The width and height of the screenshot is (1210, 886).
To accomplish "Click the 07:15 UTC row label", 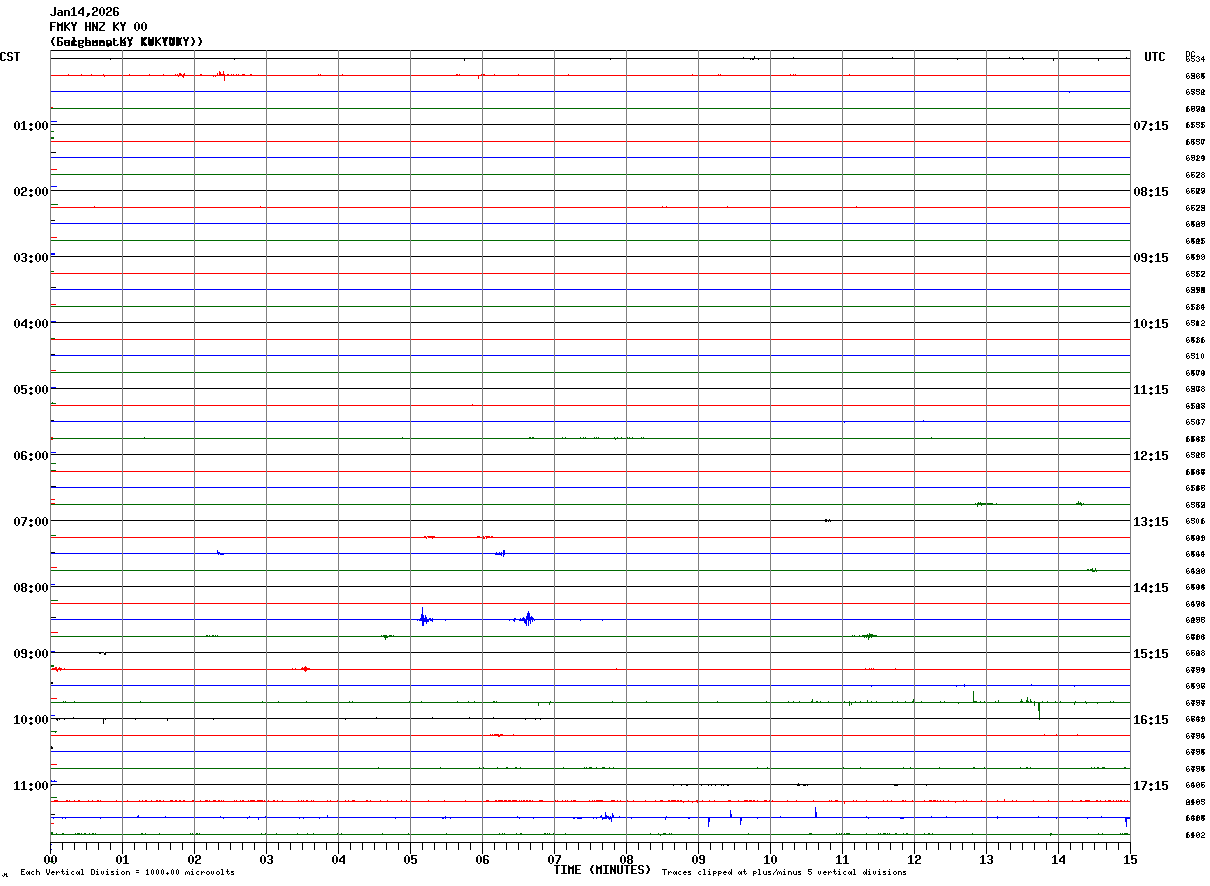I will 1151,126.
